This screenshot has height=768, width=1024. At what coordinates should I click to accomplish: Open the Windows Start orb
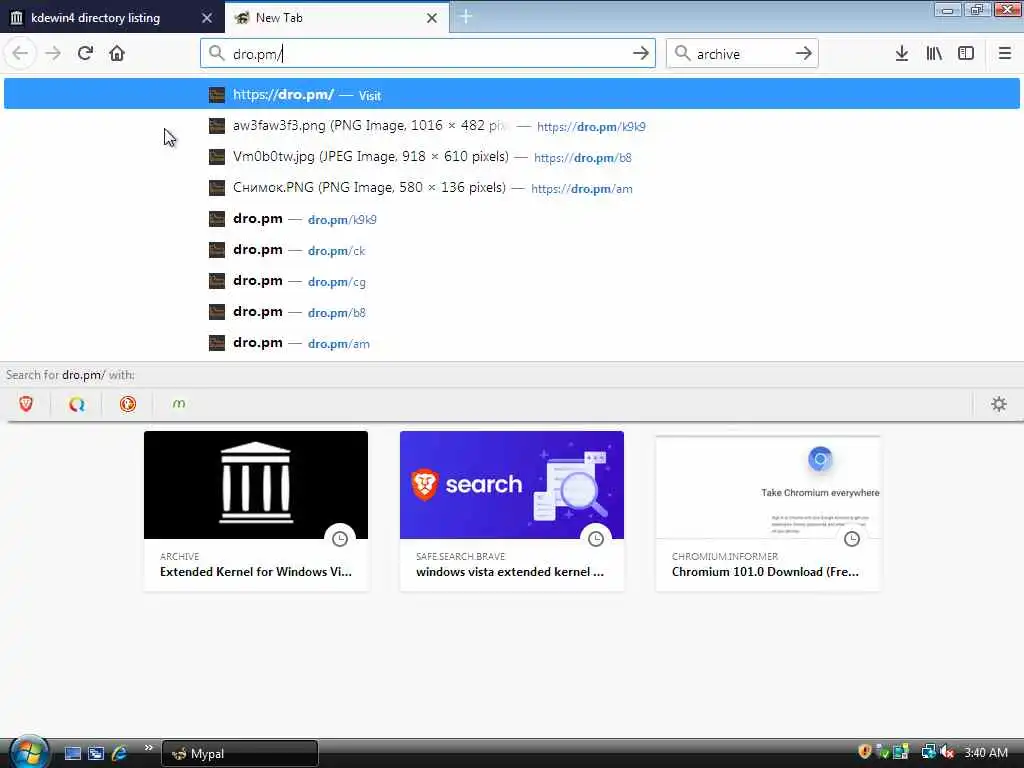click(29, 752)
